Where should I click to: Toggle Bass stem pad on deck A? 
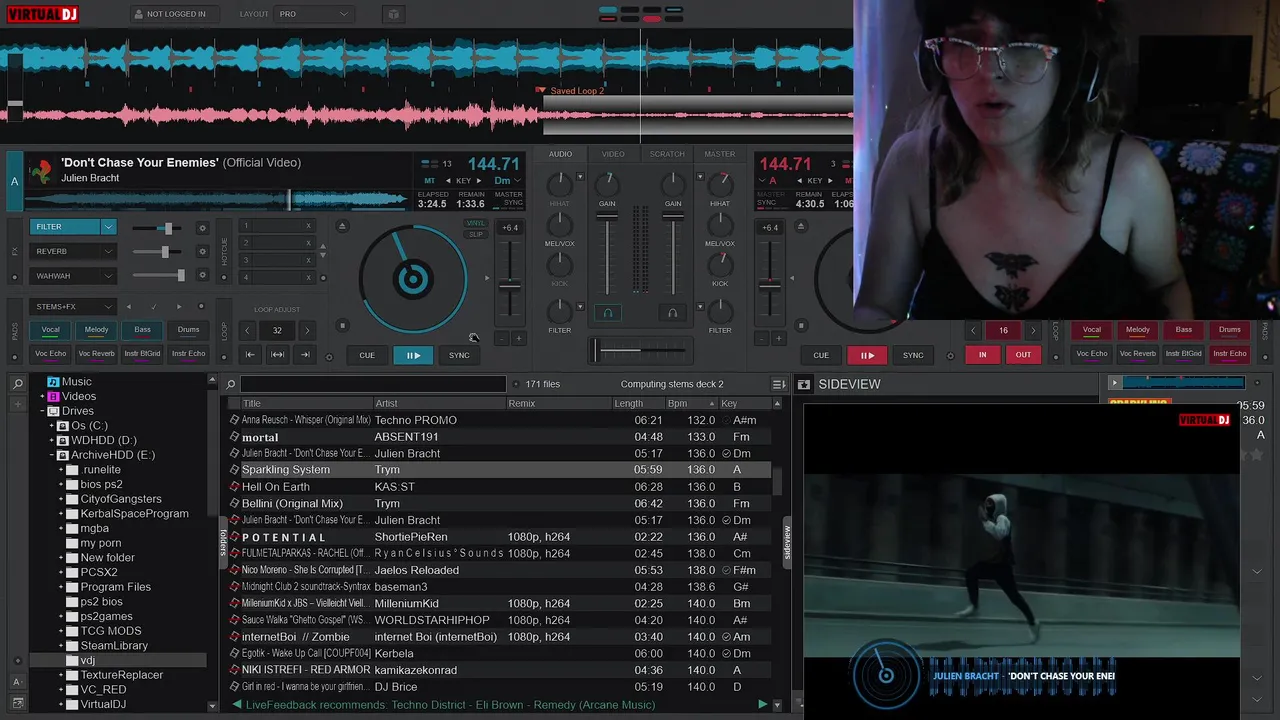click(142, 330)
